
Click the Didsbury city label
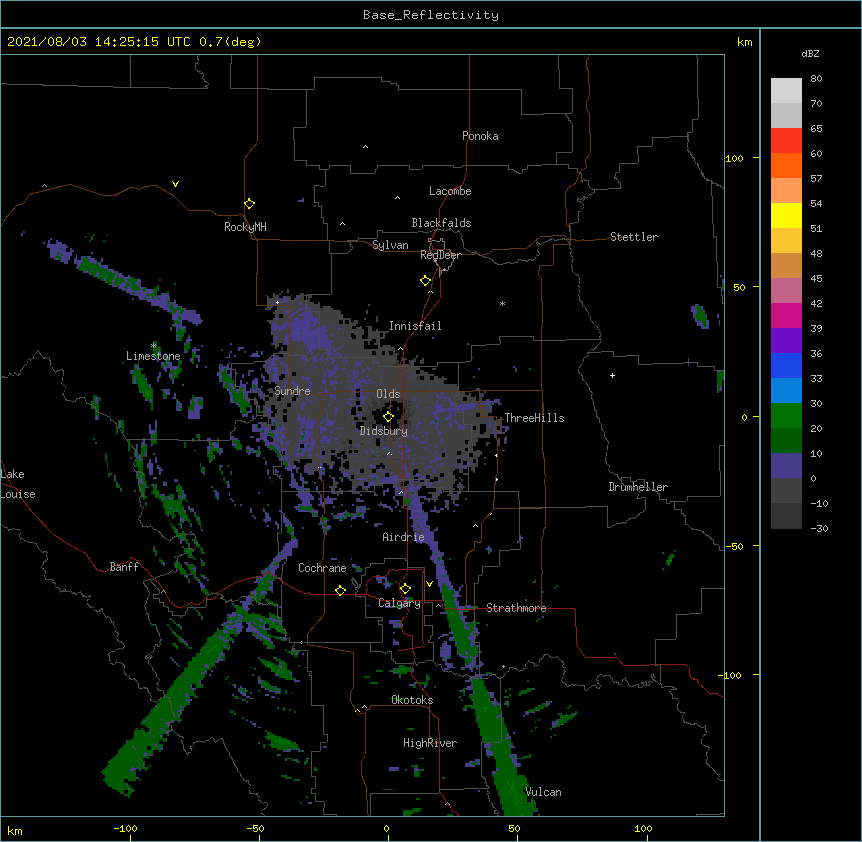pos(384,431)
